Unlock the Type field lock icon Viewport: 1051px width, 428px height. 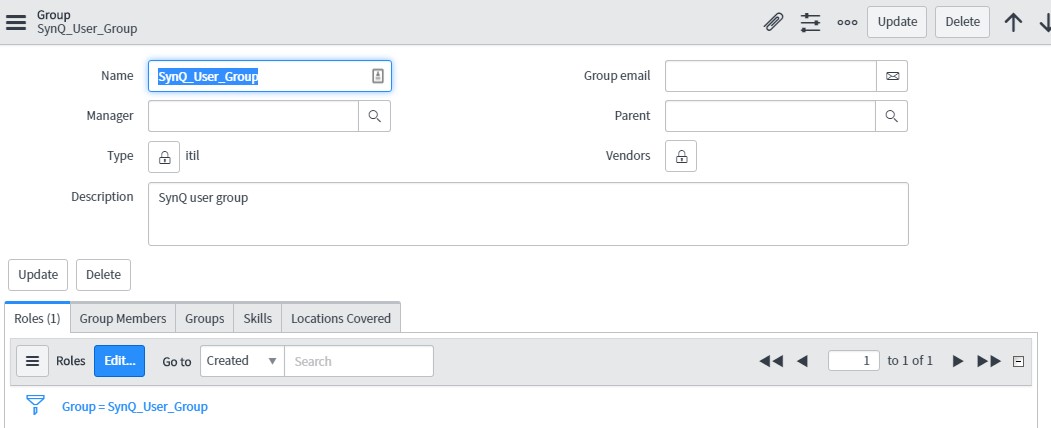pos(164,156)
